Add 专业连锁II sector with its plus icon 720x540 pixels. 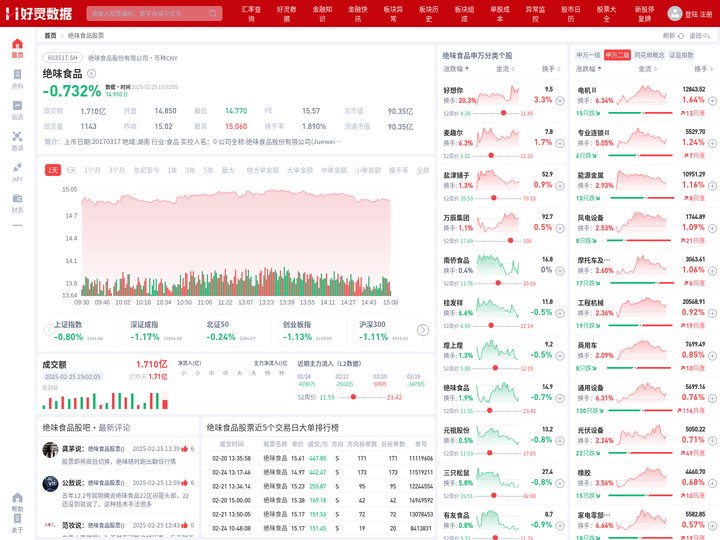pyautogui.click(x=712, y=143)
